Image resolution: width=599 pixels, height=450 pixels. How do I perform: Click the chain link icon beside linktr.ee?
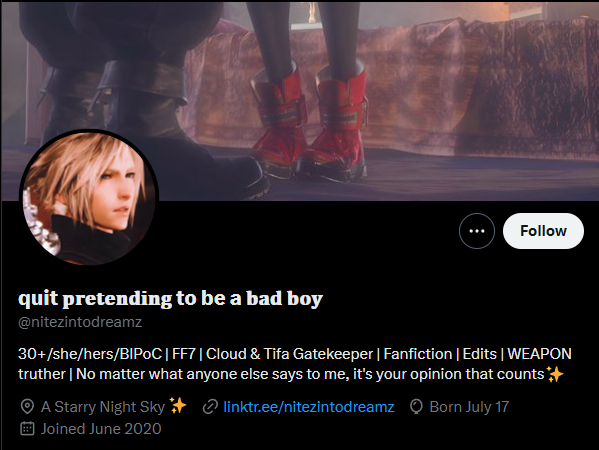click(210, 406)
